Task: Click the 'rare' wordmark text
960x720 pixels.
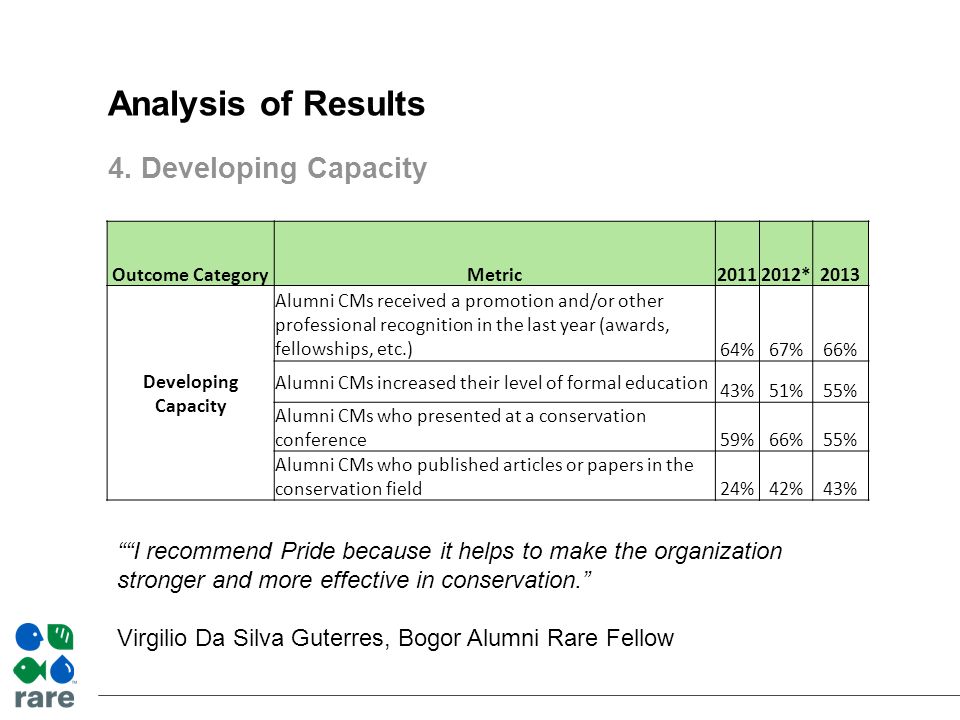Action: pos(44,698)
